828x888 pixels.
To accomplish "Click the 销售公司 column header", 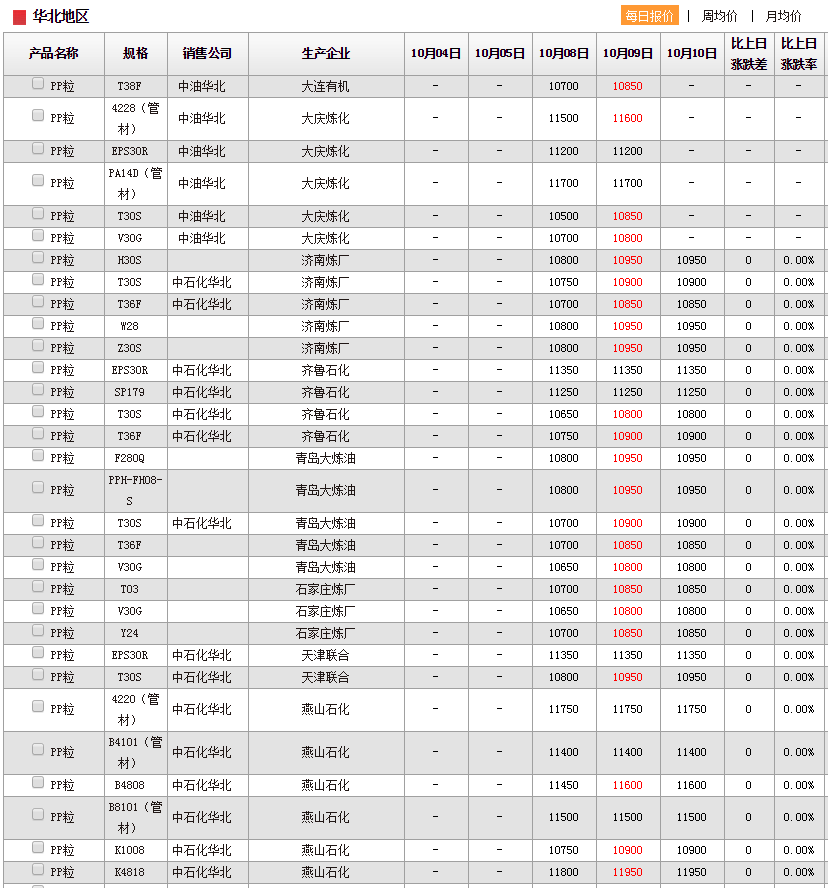I will coord(208,54).
